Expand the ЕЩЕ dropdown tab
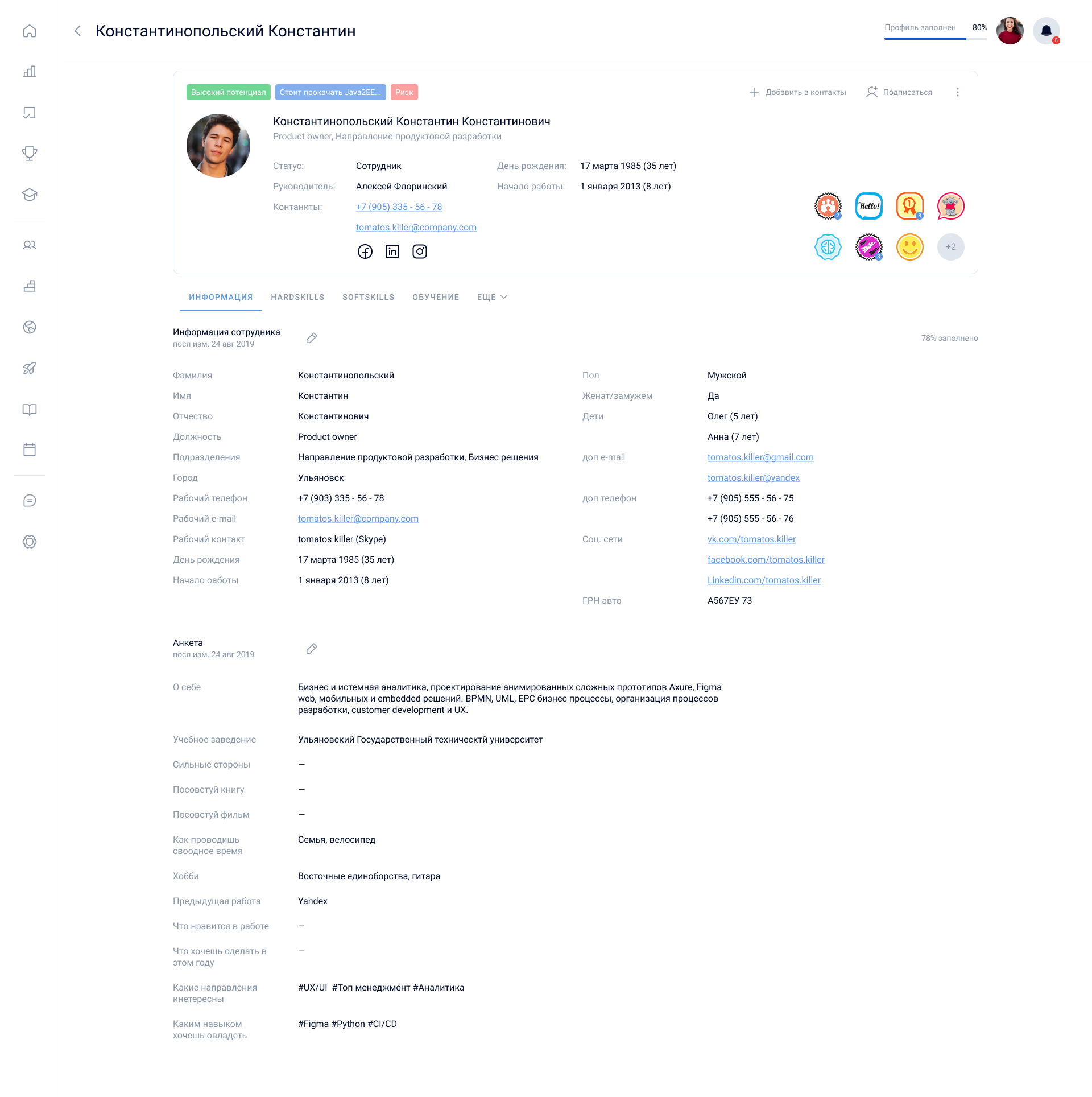1092x1097 pixels. point(492,297)
